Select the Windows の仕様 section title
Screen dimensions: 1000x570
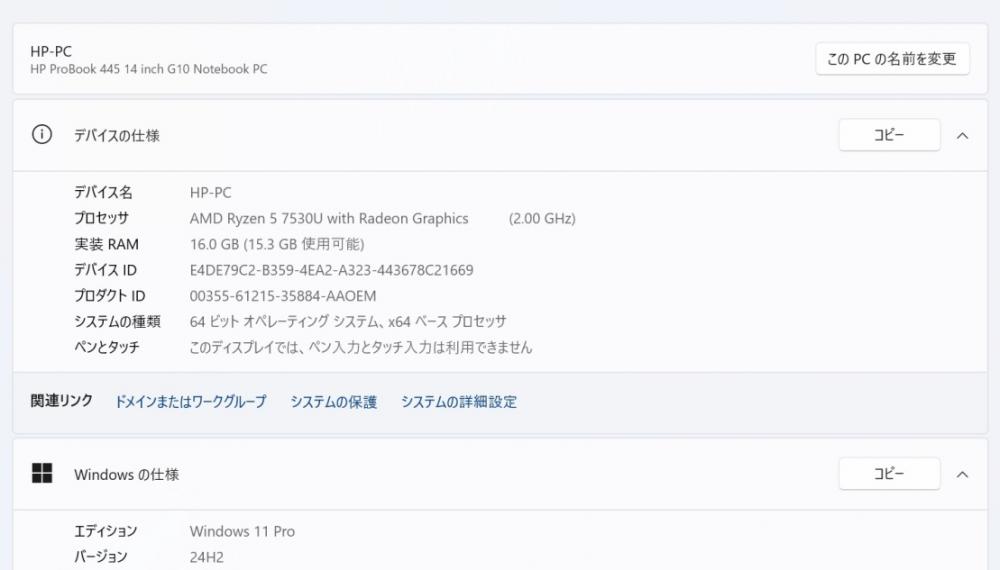point(126,474)
